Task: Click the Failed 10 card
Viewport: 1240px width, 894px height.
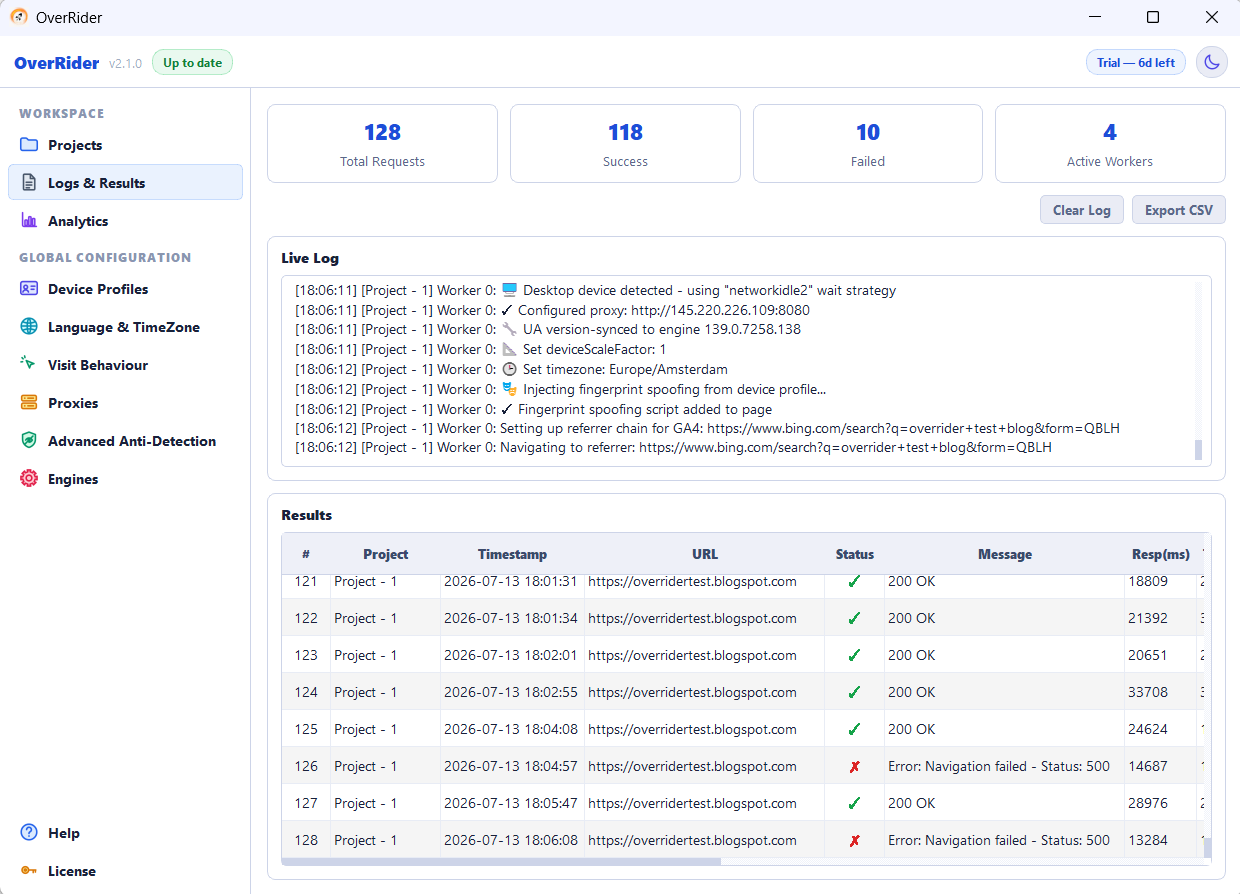Action: [x=868, y=144]
